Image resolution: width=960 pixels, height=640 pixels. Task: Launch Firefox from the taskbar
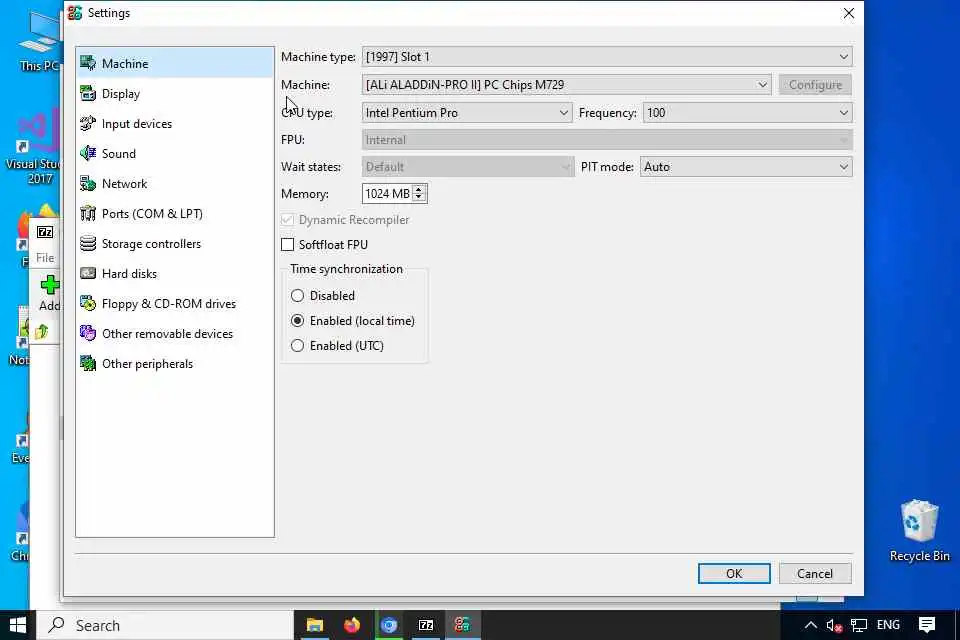coord(352,625)
